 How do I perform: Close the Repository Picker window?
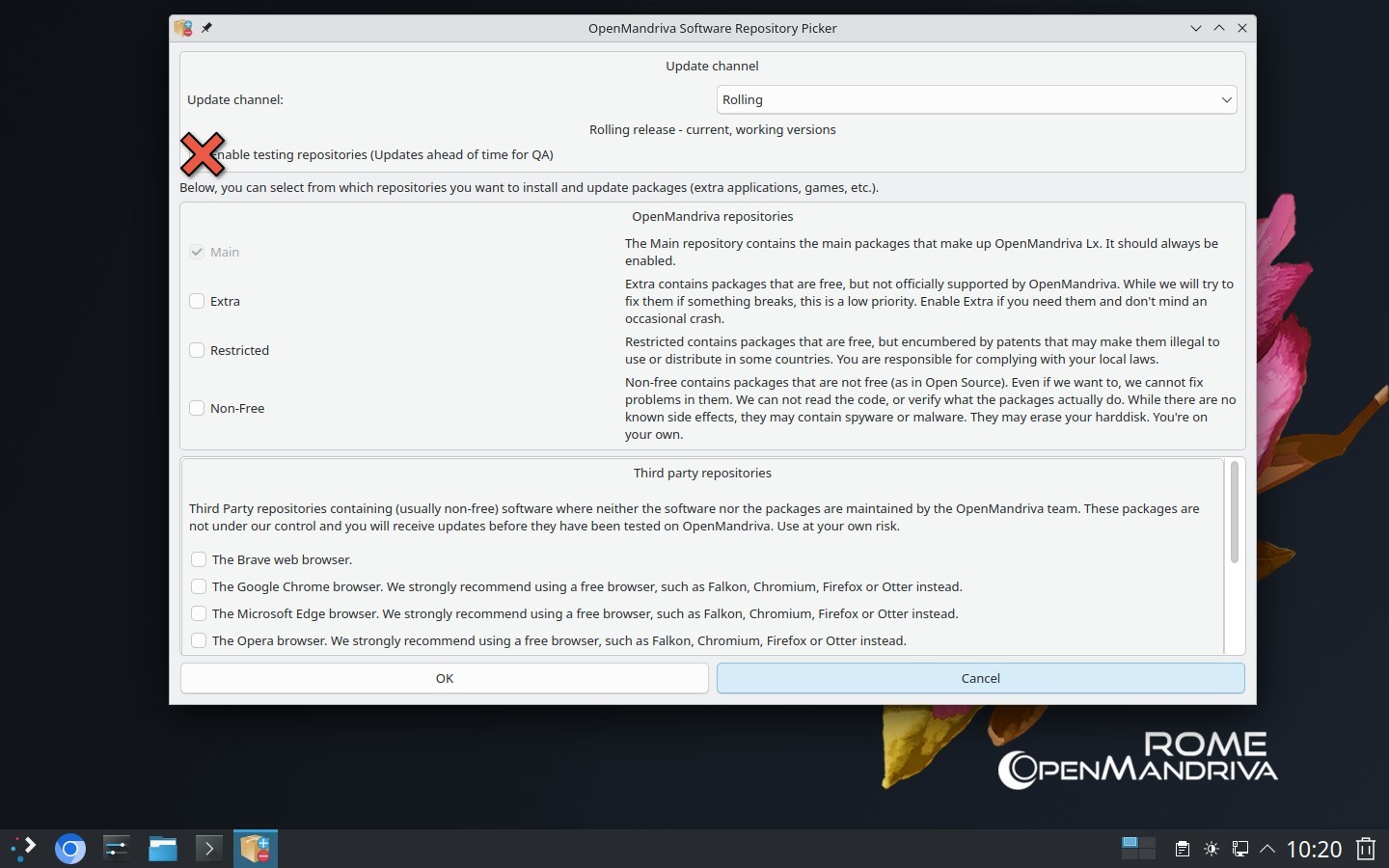coord(1242,28)
